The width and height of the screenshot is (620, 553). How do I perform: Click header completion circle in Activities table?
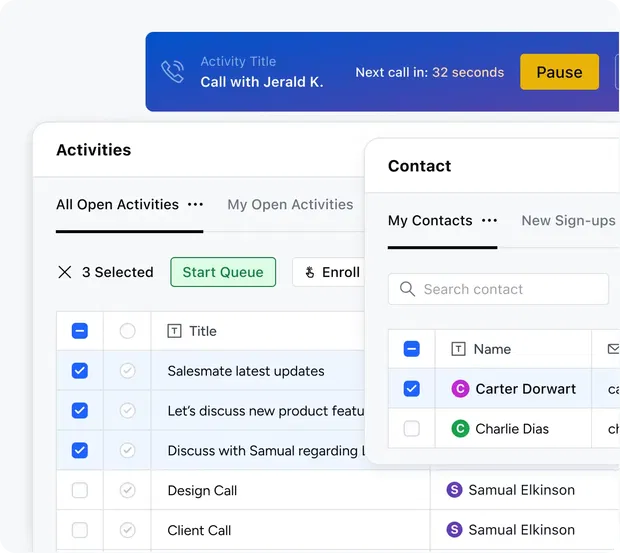pyautogui.click(x=127, y=331)
